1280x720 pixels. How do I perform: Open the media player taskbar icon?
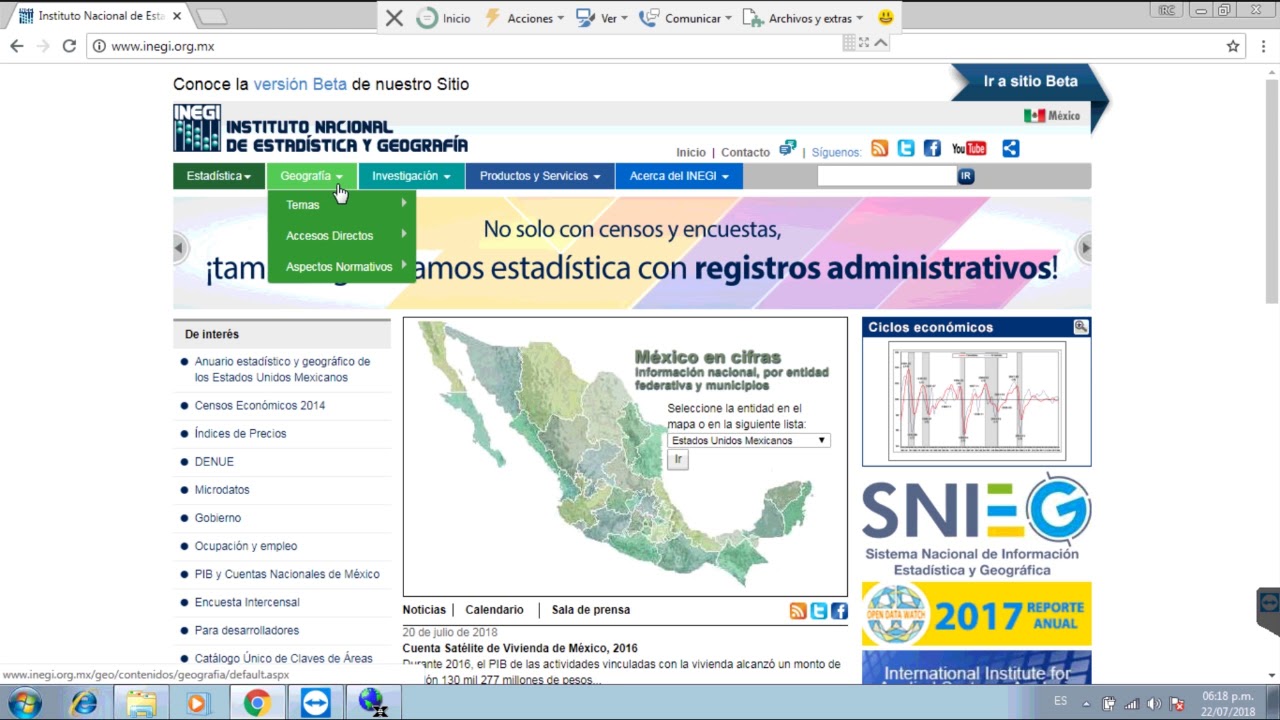(x=196, y=703)
